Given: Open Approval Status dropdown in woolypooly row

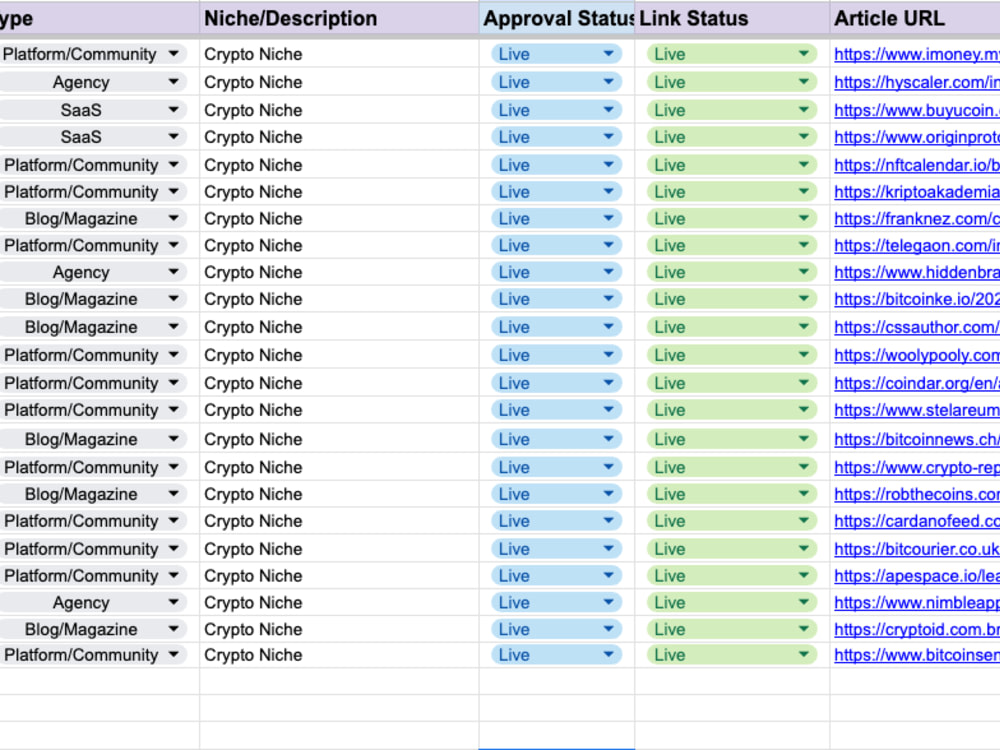Looking at the screenshot, I should coord(608,355).
